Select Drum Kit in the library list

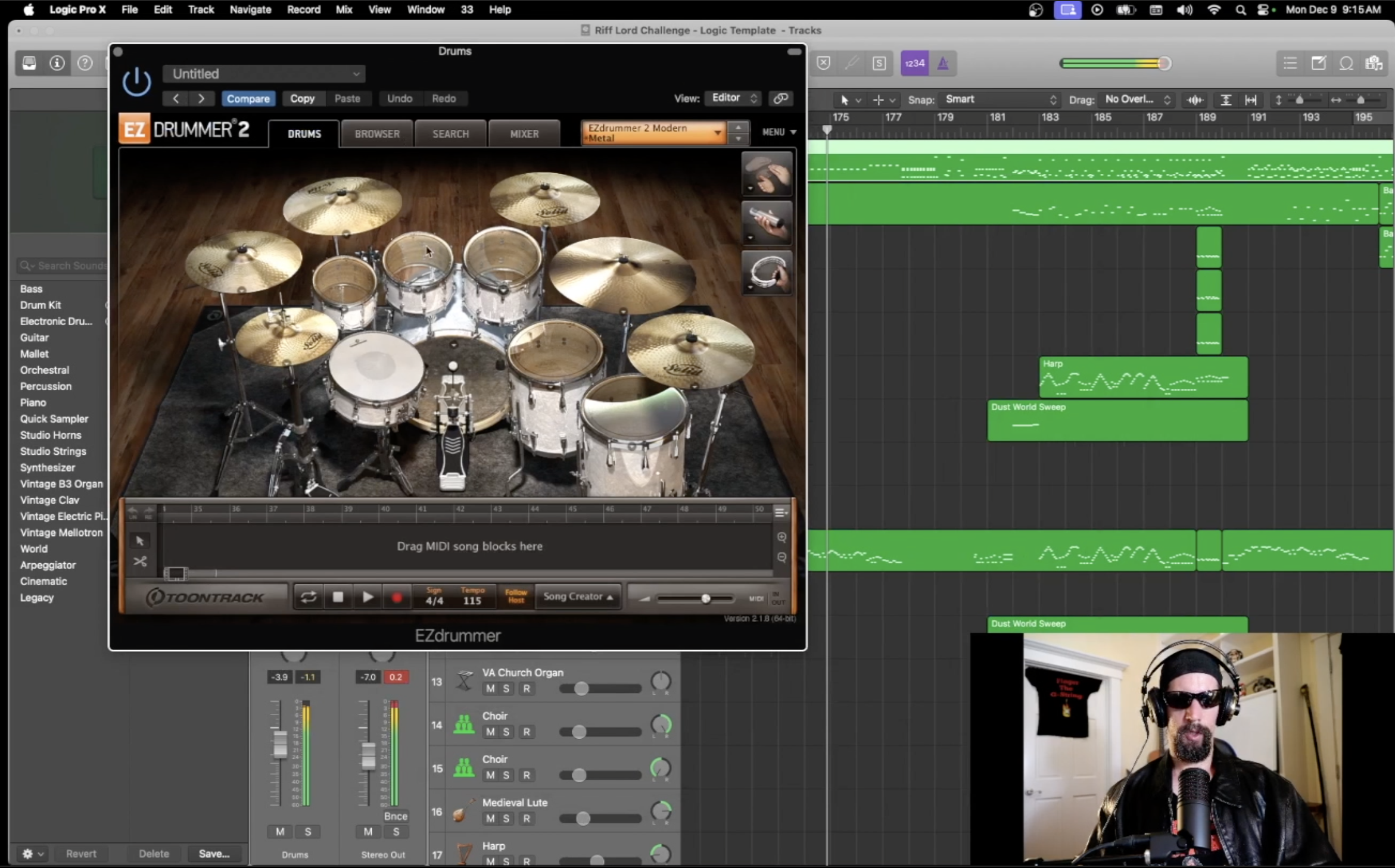pos(41,305)
